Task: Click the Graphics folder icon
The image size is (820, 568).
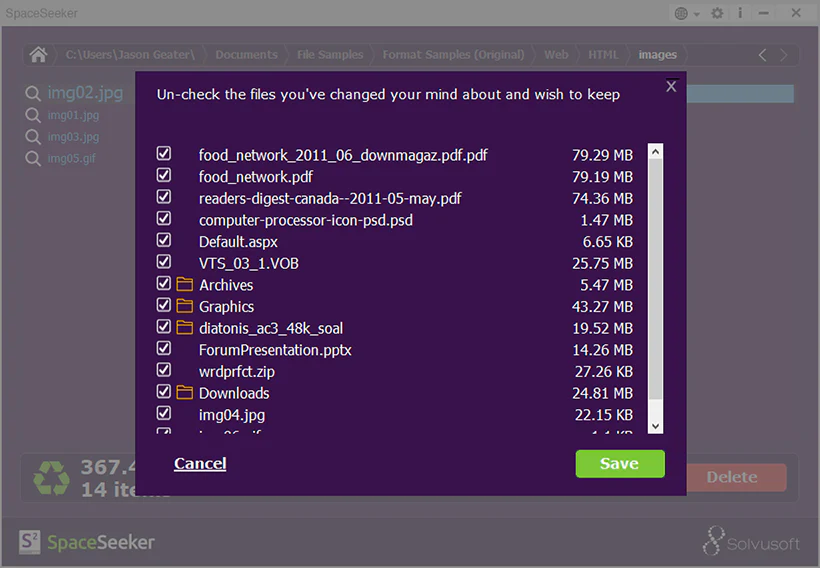Action: click(x=185, y=305)
